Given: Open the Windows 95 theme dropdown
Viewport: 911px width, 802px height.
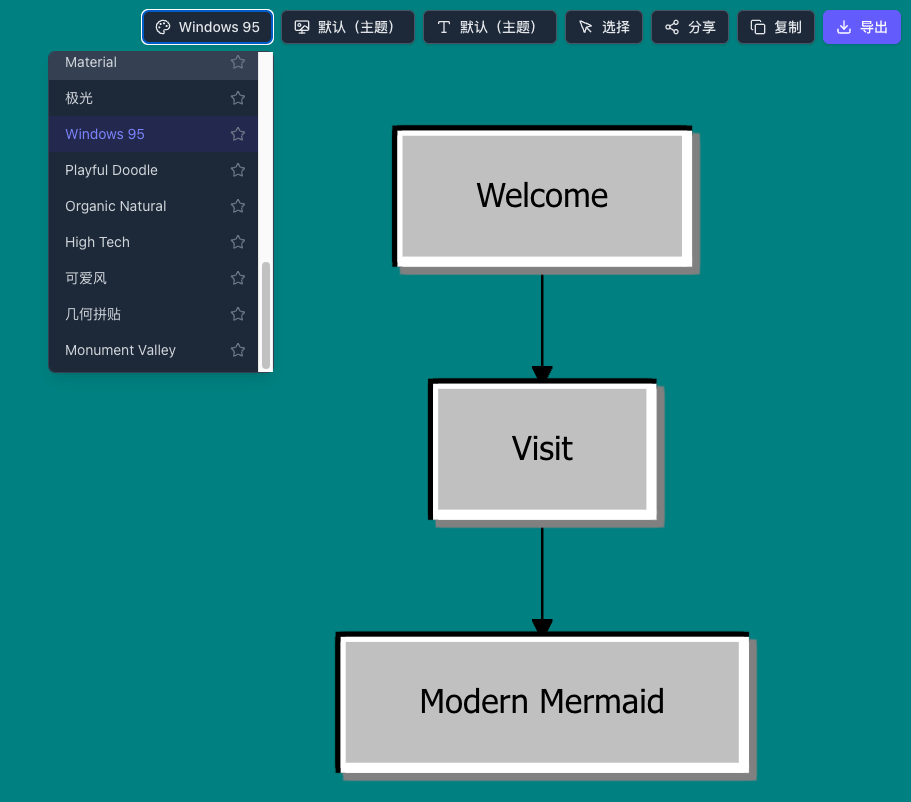Looking at the screenshot, I should 207,27.
